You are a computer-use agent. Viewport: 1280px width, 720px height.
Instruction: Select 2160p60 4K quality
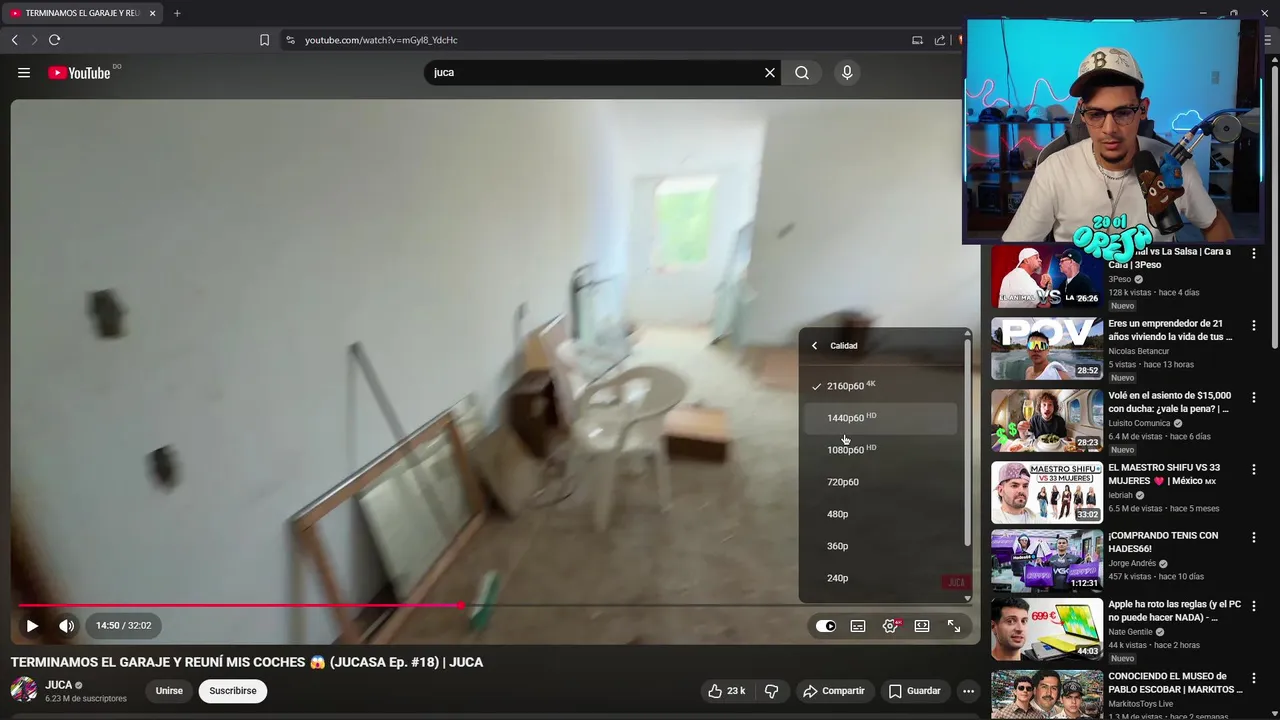coord(880,386)
